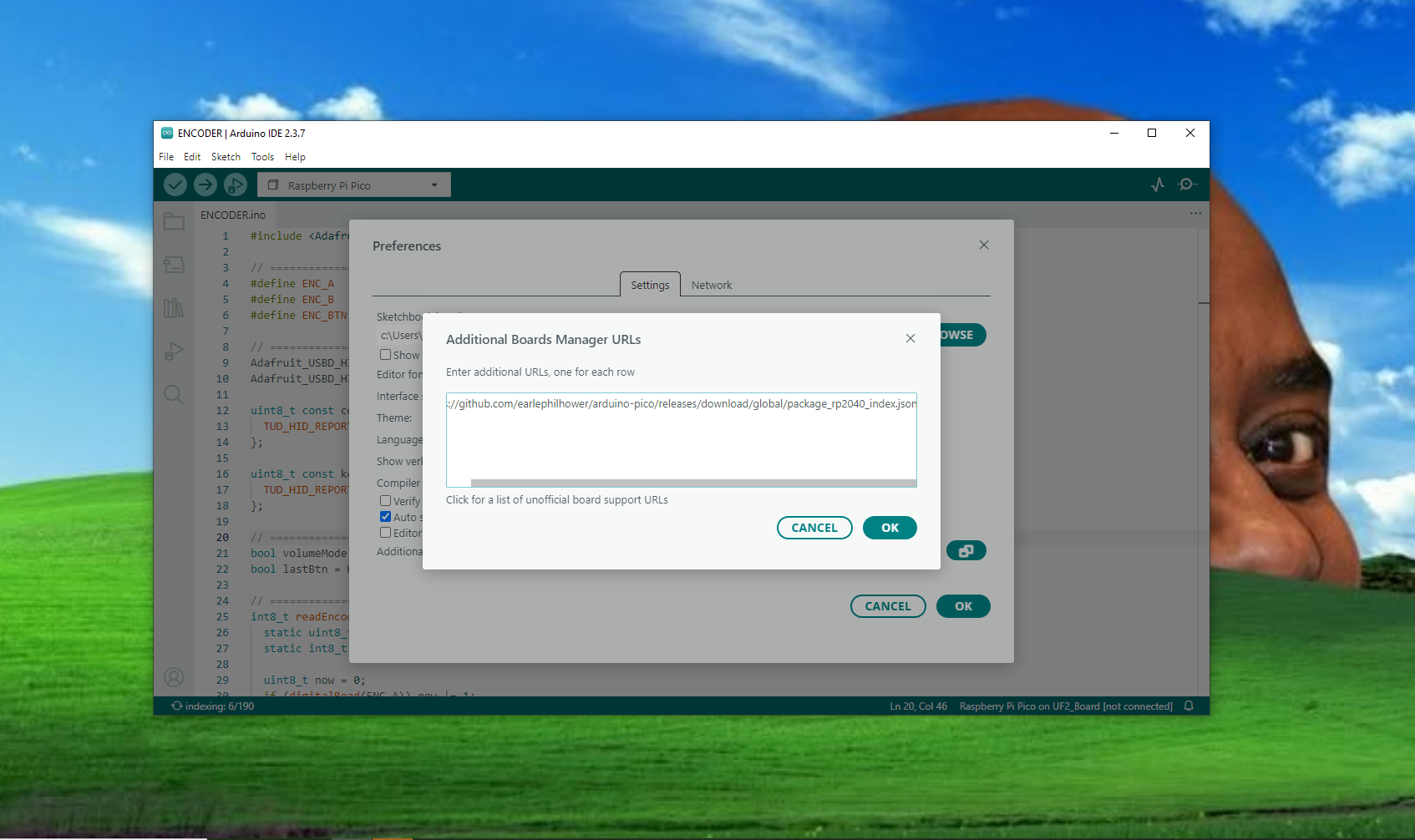Click the Raspberry Pi Pico on UF2_Board status text

1066,706
